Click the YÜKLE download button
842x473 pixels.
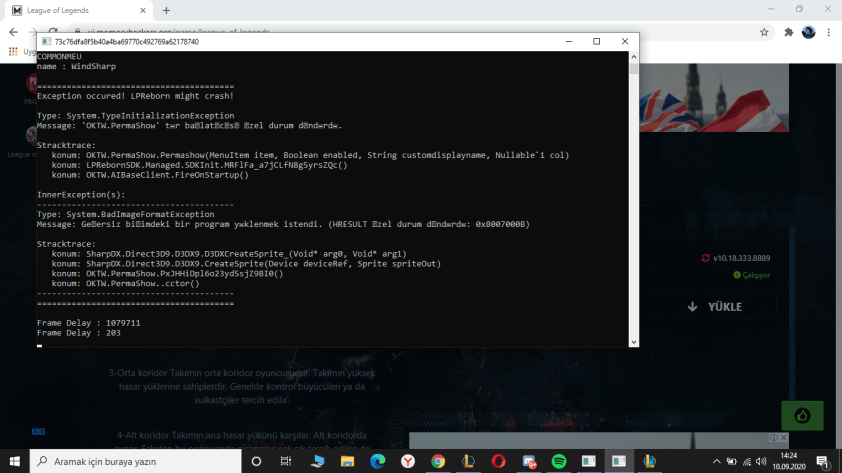(715, 307)
